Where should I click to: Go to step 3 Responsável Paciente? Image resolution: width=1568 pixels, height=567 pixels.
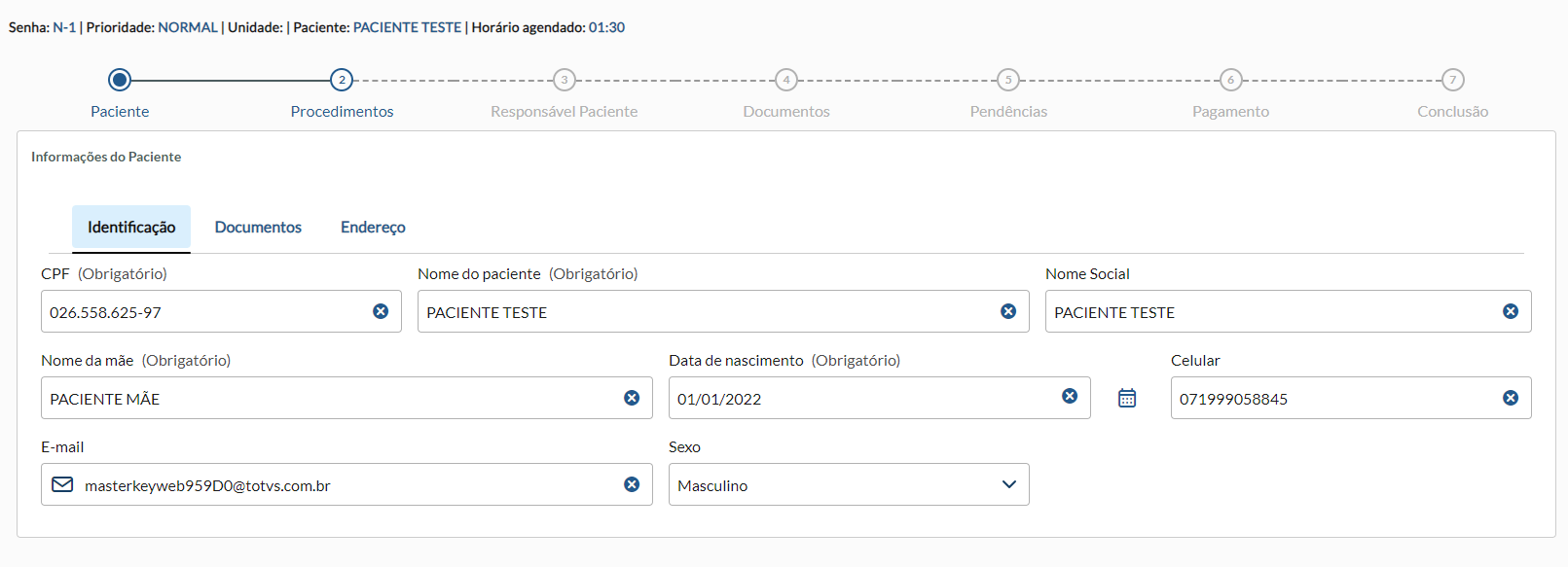tap(564, 80)
